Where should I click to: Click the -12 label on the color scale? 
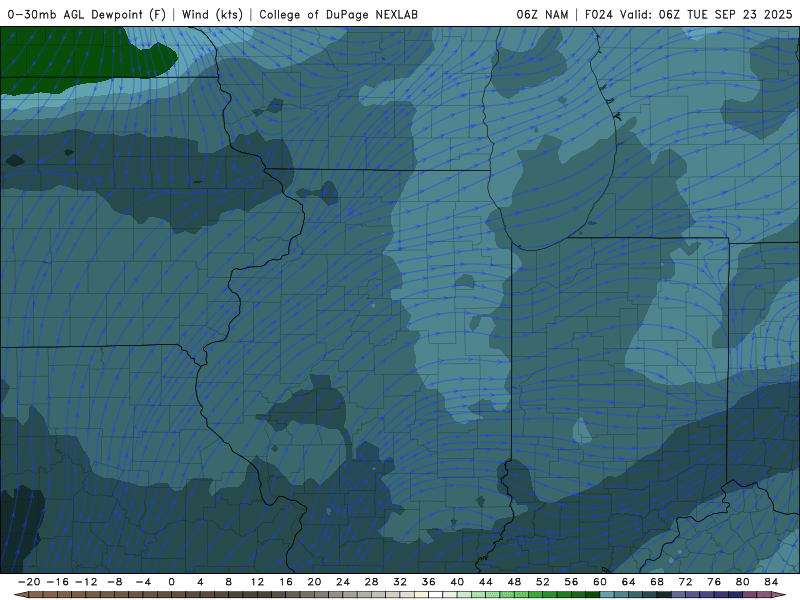pos(86,582)
